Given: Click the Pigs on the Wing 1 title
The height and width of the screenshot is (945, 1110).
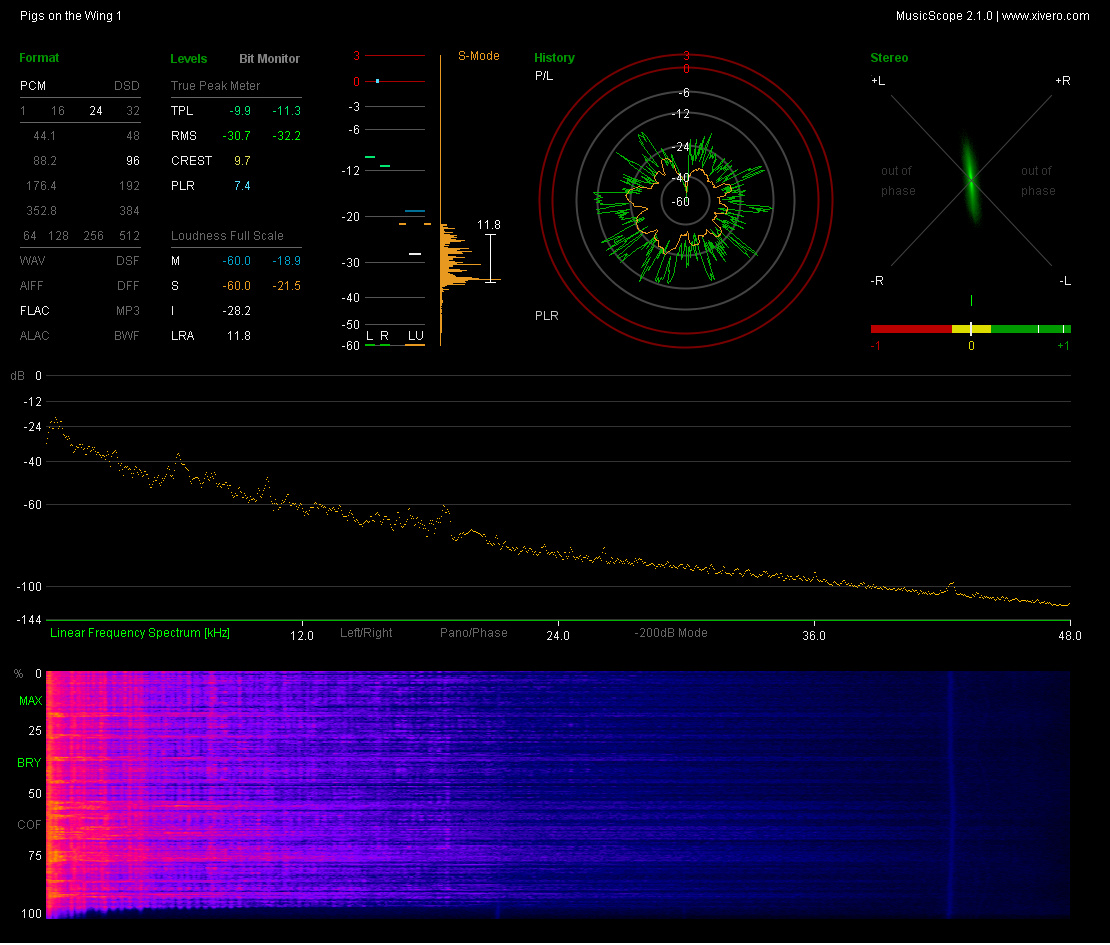Looking at the screenshot, I should (x=71, y=16).
